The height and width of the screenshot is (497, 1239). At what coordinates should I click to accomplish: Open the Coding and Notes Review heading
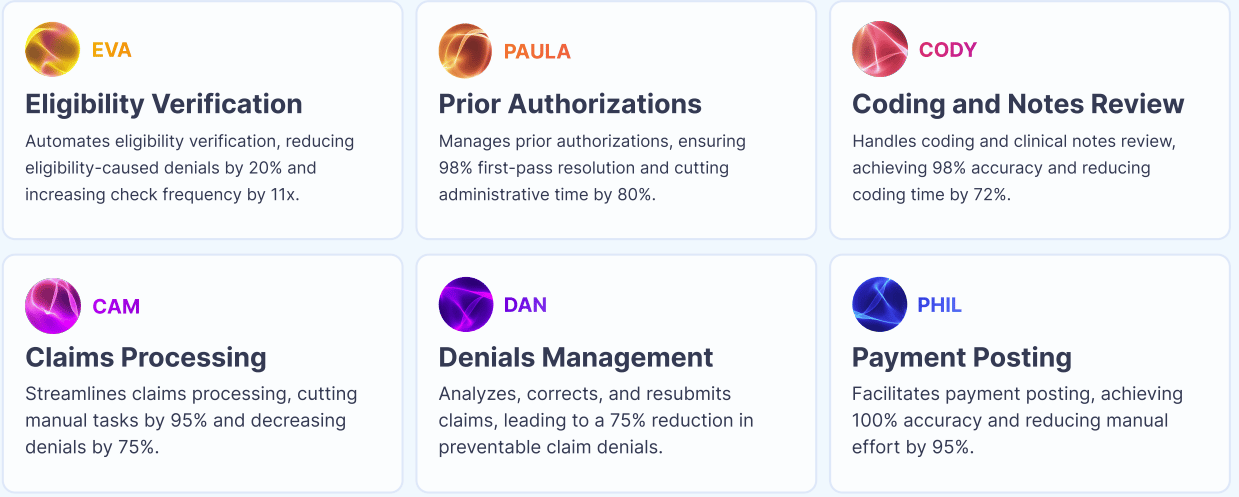(x=1018, y=104)
